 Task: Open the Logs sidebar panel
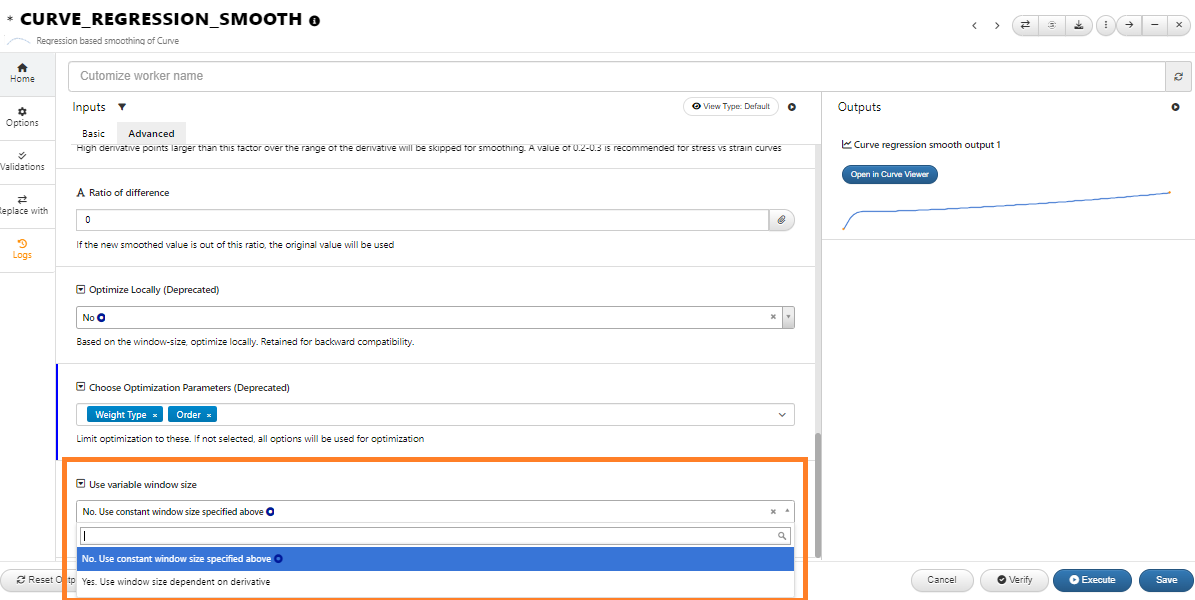pyautogui.click(x=22, y=249)
